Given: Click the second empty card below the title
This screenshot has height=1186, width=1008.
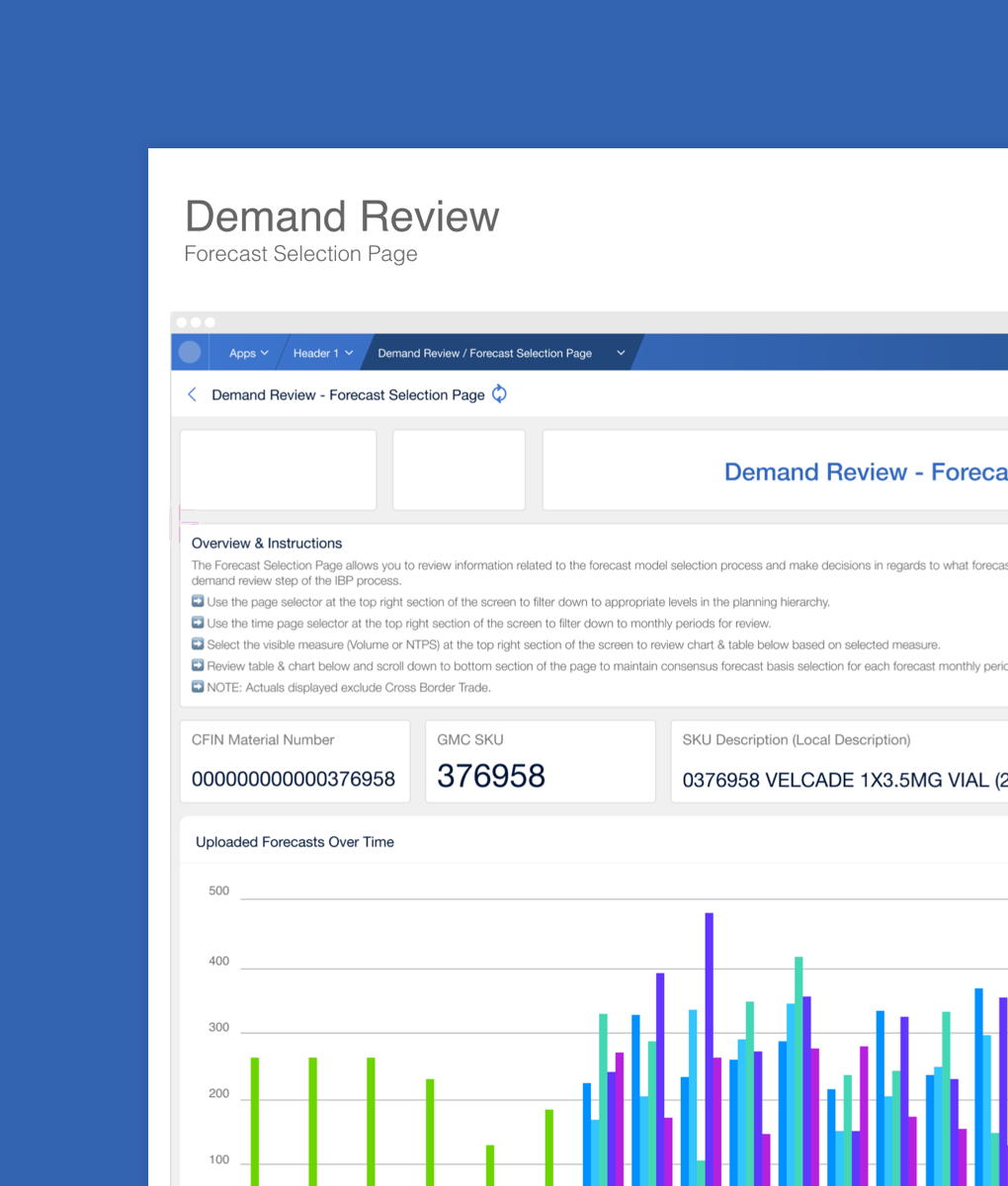Looking at the screenshot, I should [459, 469].
